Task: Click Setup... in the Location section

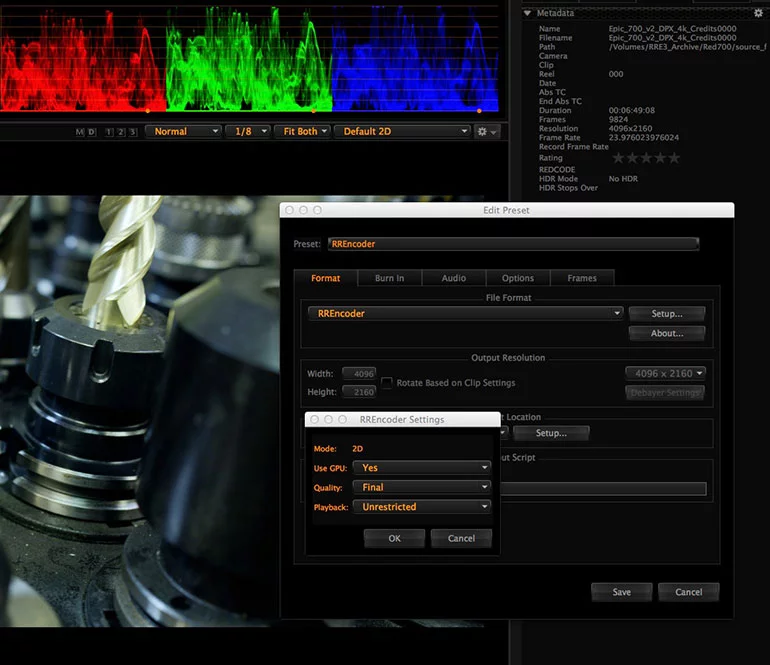Action: 551,433
